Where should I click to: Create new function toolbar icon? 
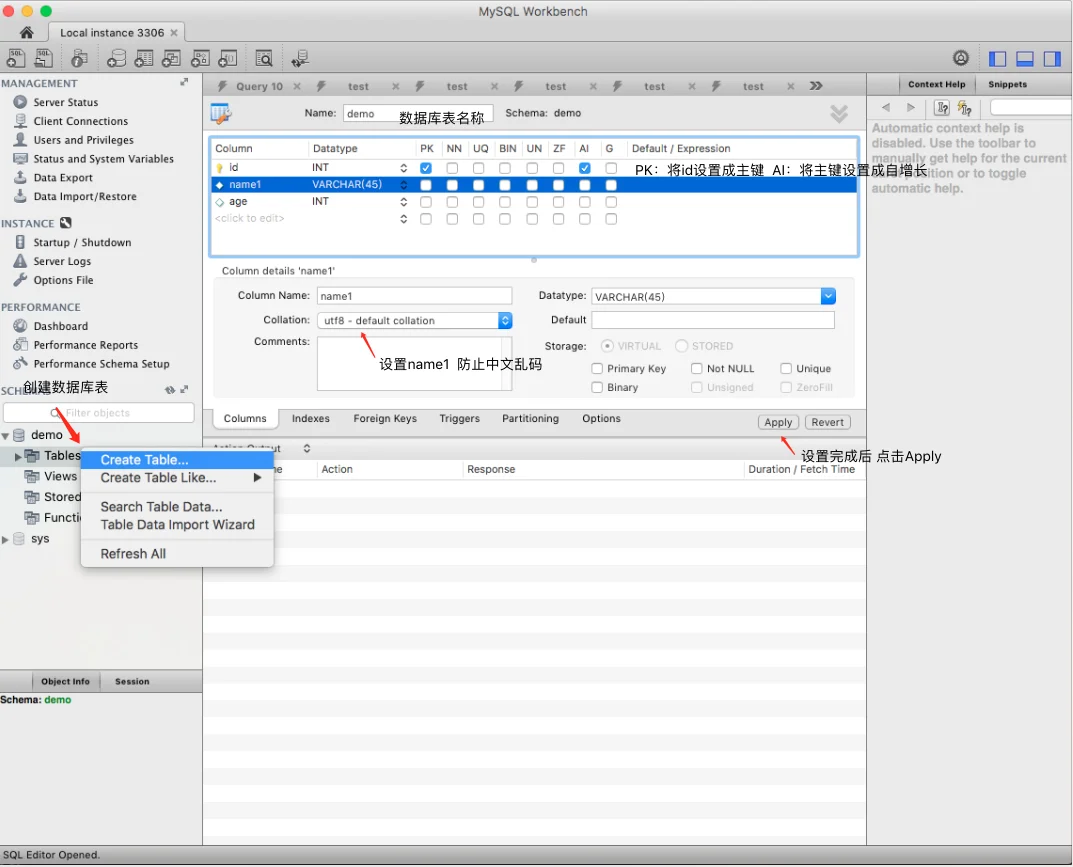click(227, 58)
